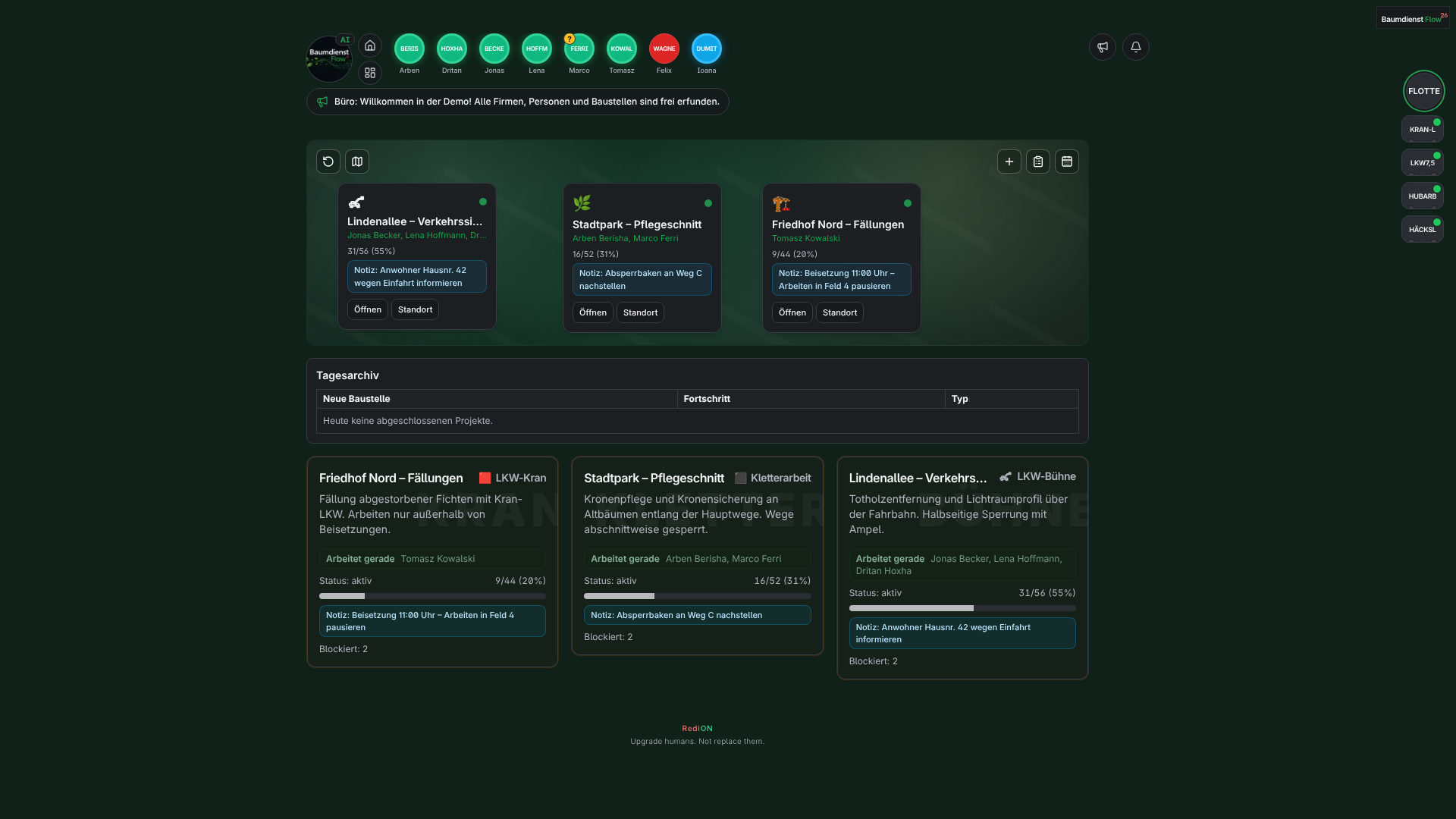
Task: Open the megaphone announcements button
Action: click(x=1103, y=47)
